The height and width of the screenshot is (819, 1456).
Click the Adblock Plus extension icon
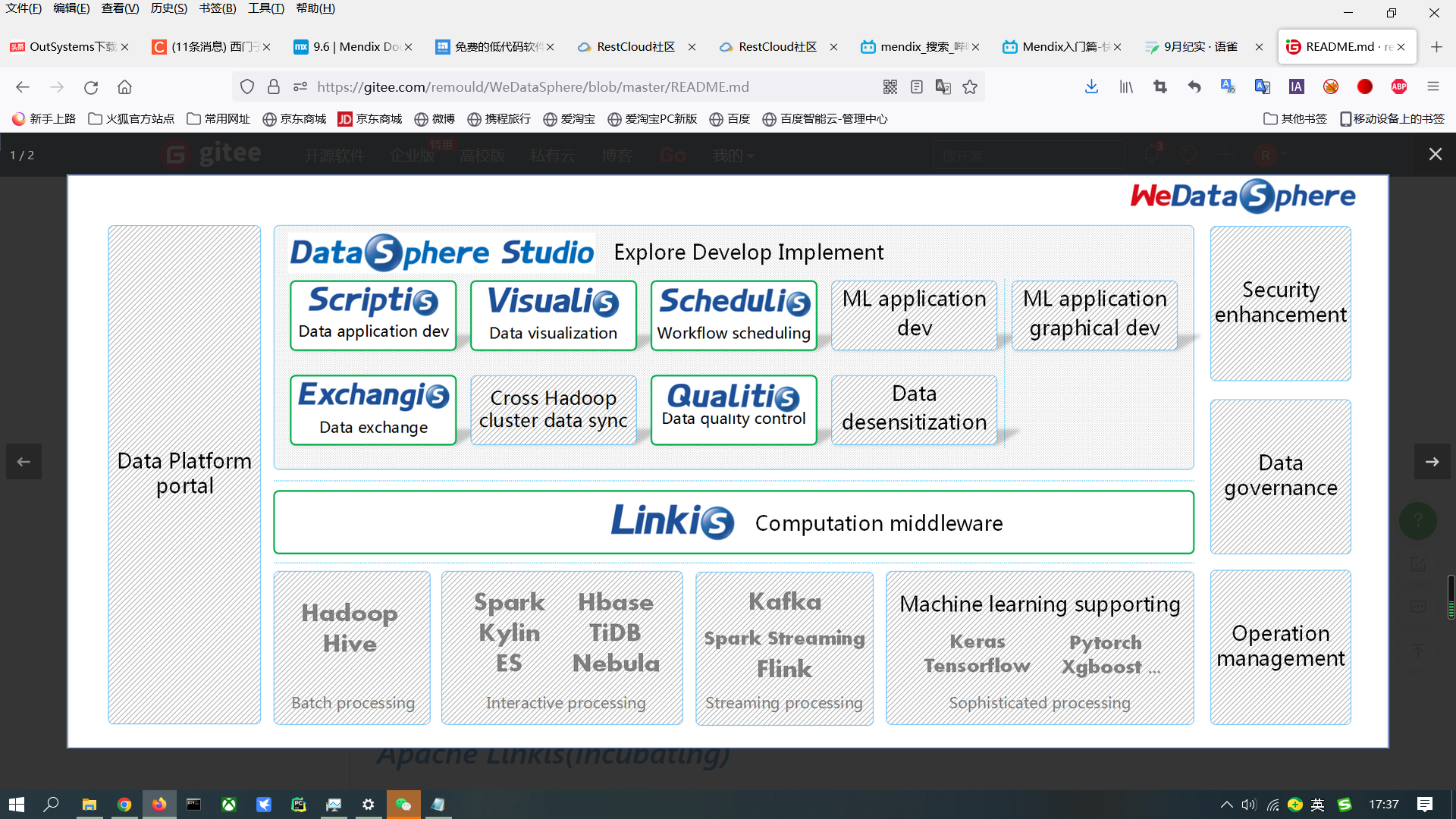click(1399, 87)
